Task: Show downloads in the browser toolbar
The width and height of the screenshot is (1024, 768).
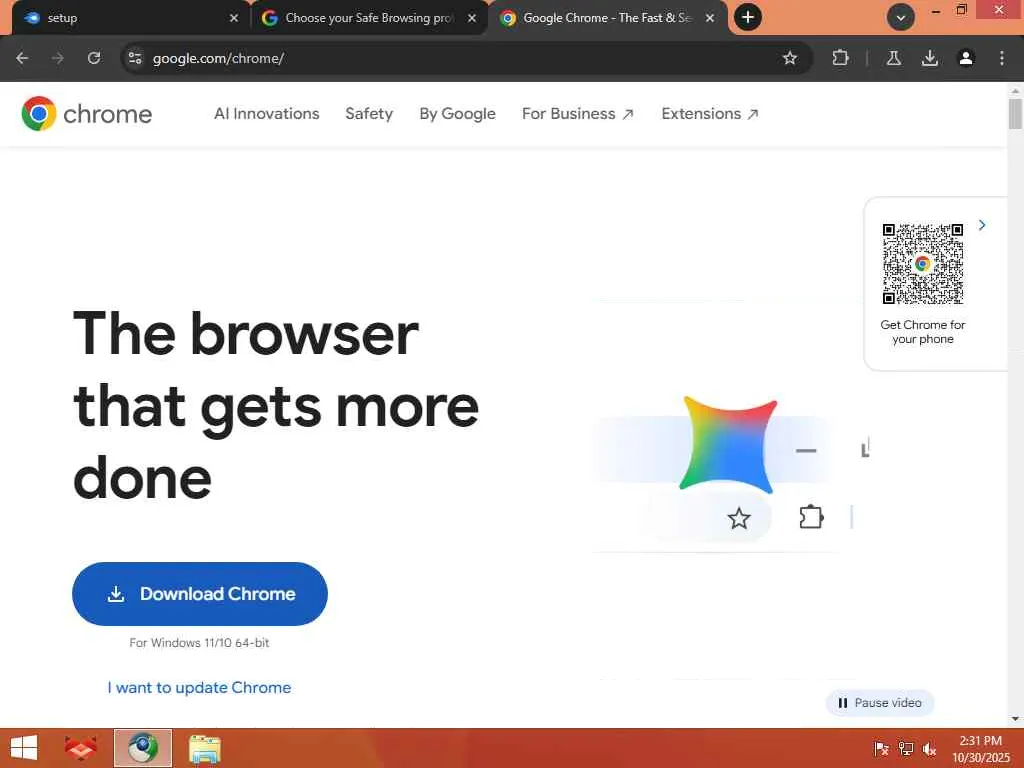Action: pos(929,58)
